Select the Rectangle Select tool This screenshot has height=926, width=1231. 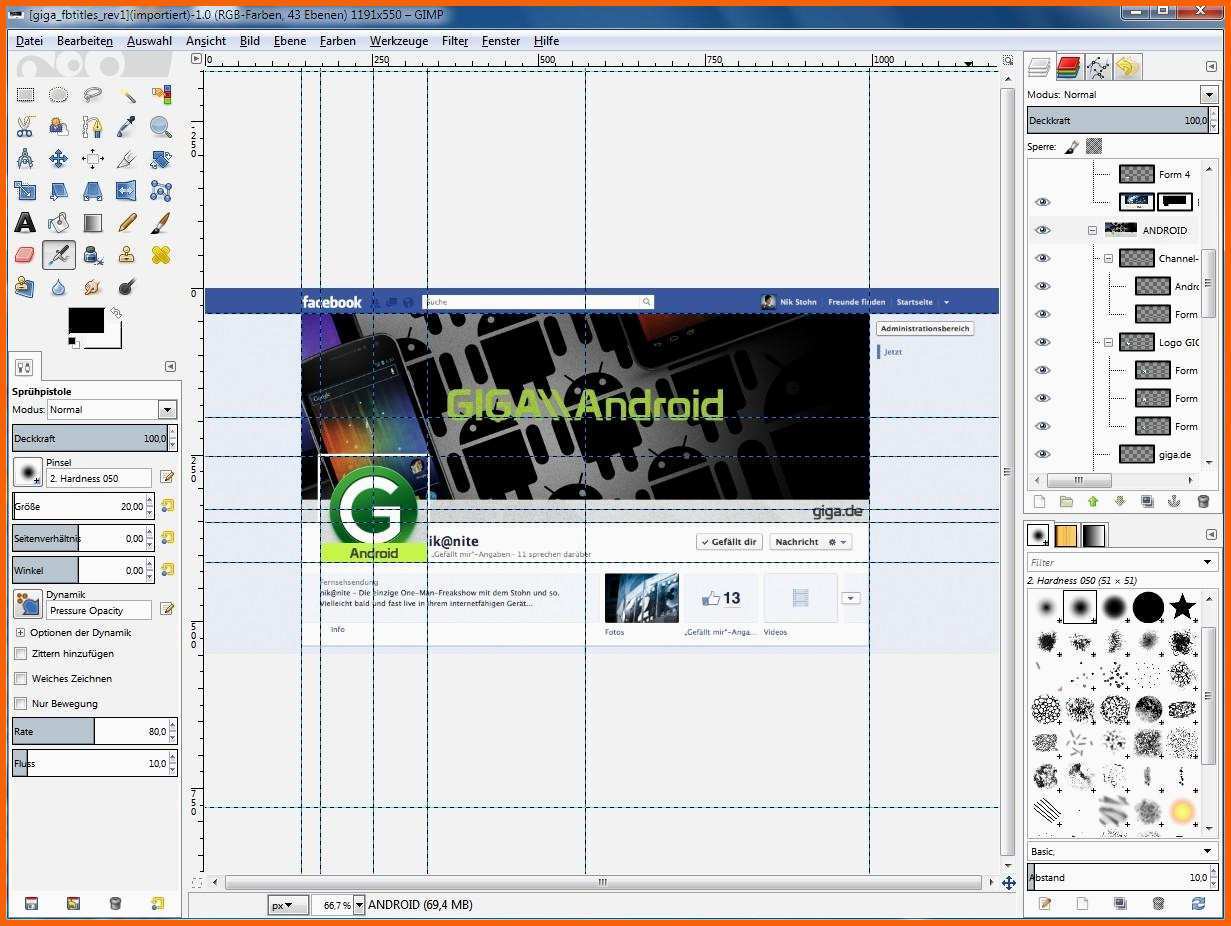[25, 95]
